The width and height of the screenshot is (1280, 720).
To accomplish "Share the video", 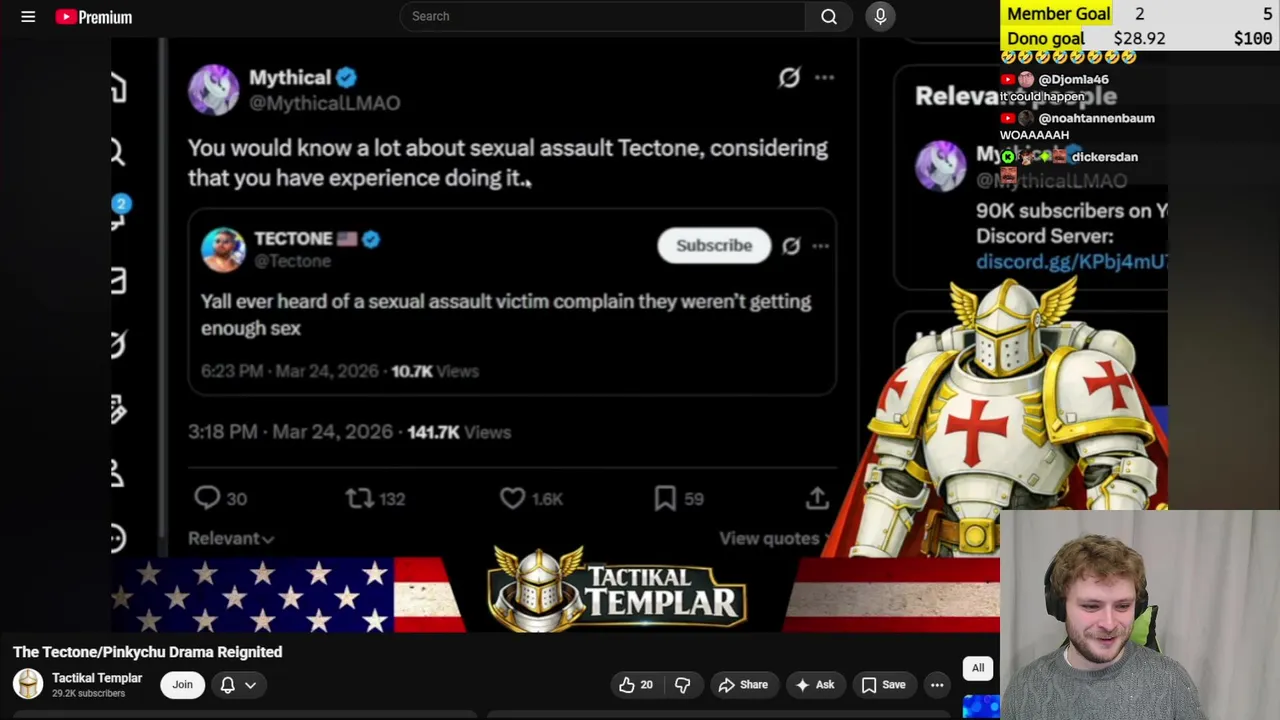I will tap(742, 685).
